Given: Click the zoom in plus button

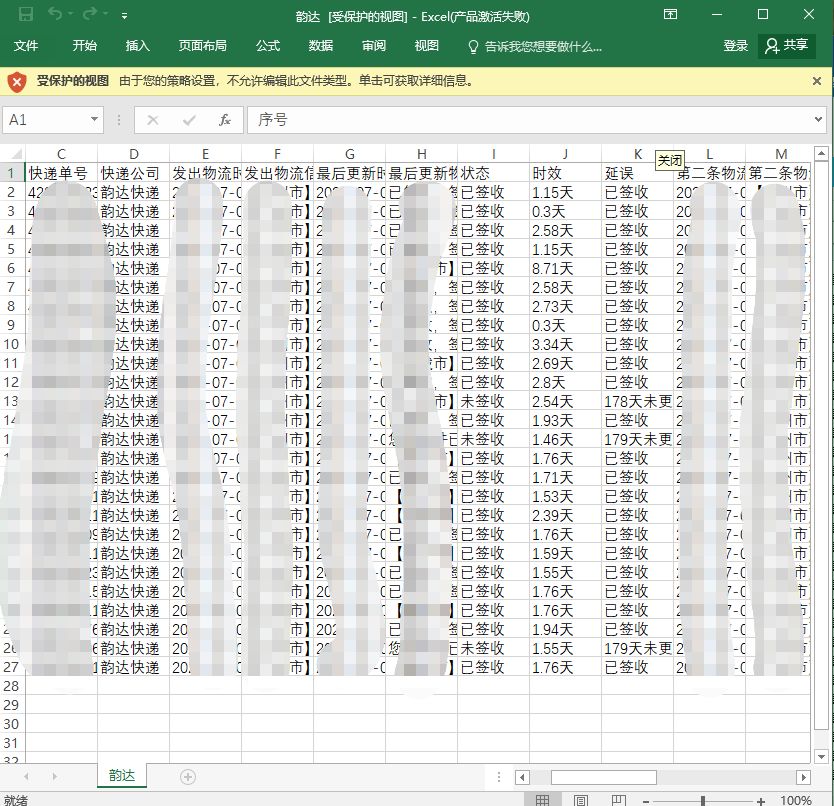Looking at the screenshot, I should [x=761, y=801].
